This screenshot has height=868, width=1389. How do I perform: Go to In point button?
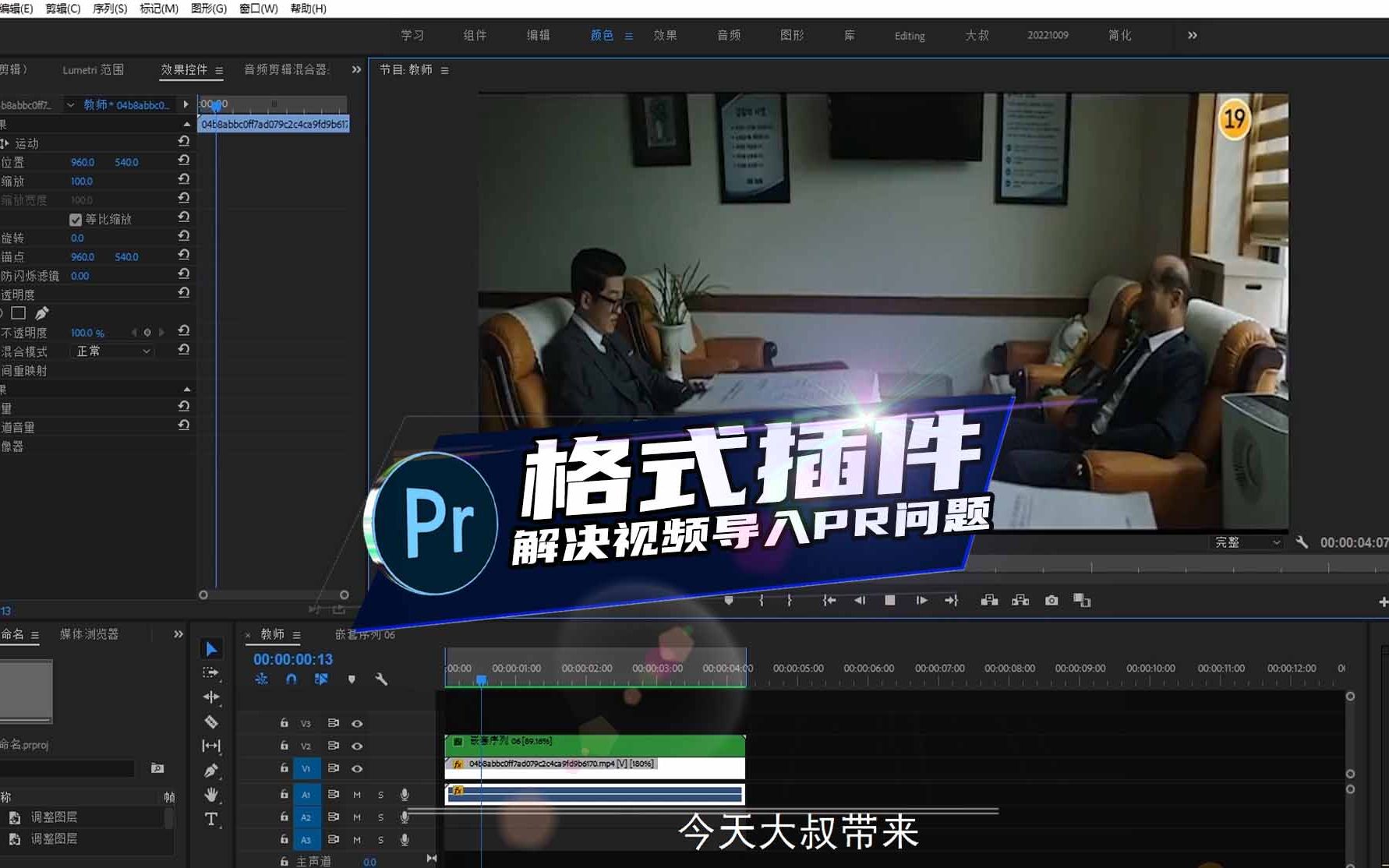(829, 600)
